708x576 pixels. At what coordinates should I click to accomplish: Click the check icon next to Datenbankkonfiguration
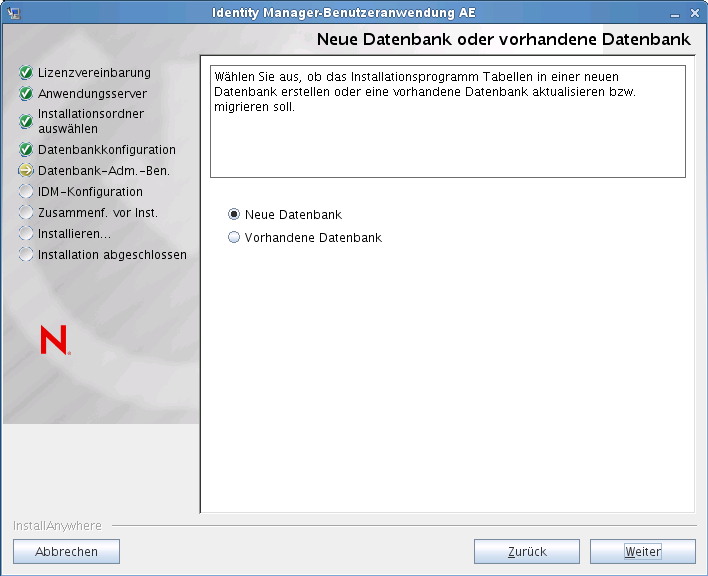tap(26, 149)
